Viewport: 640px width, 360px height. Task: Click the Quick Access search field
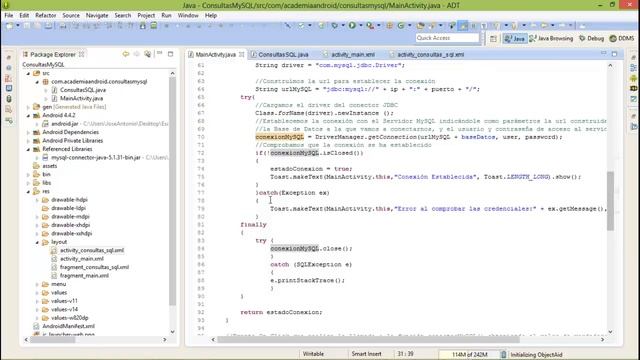pos(447,38)
